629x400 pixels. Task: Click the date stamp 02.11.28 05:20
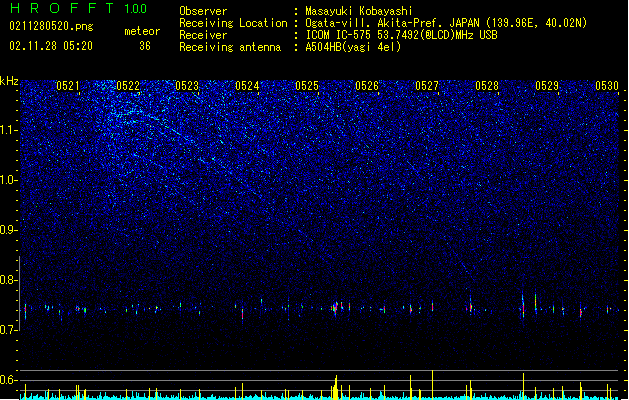[x=51, y=46]
